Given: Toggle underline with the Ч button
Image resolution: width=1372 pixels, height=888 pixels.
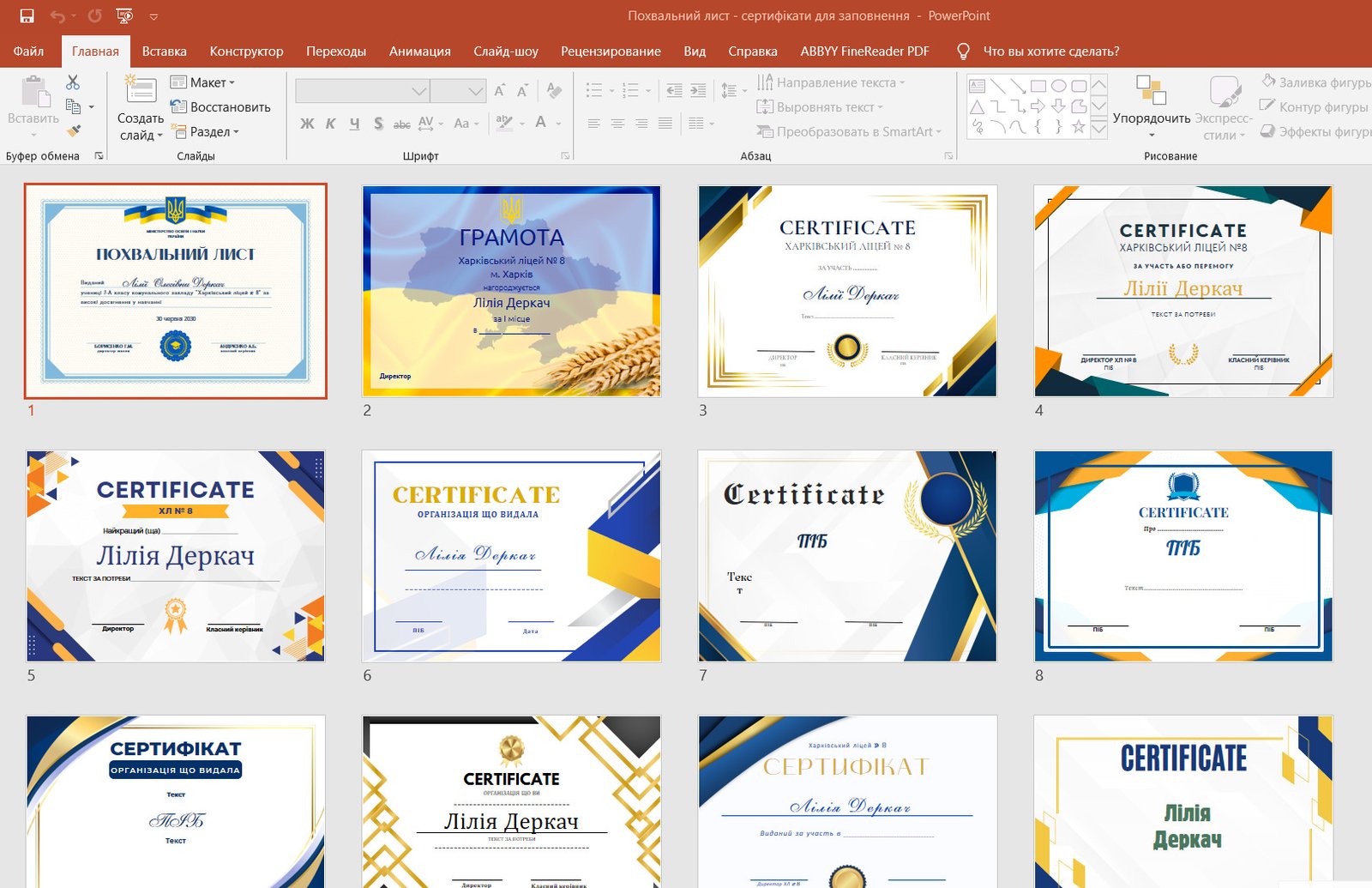Looking at the screenshot, I should pos(354,124).
